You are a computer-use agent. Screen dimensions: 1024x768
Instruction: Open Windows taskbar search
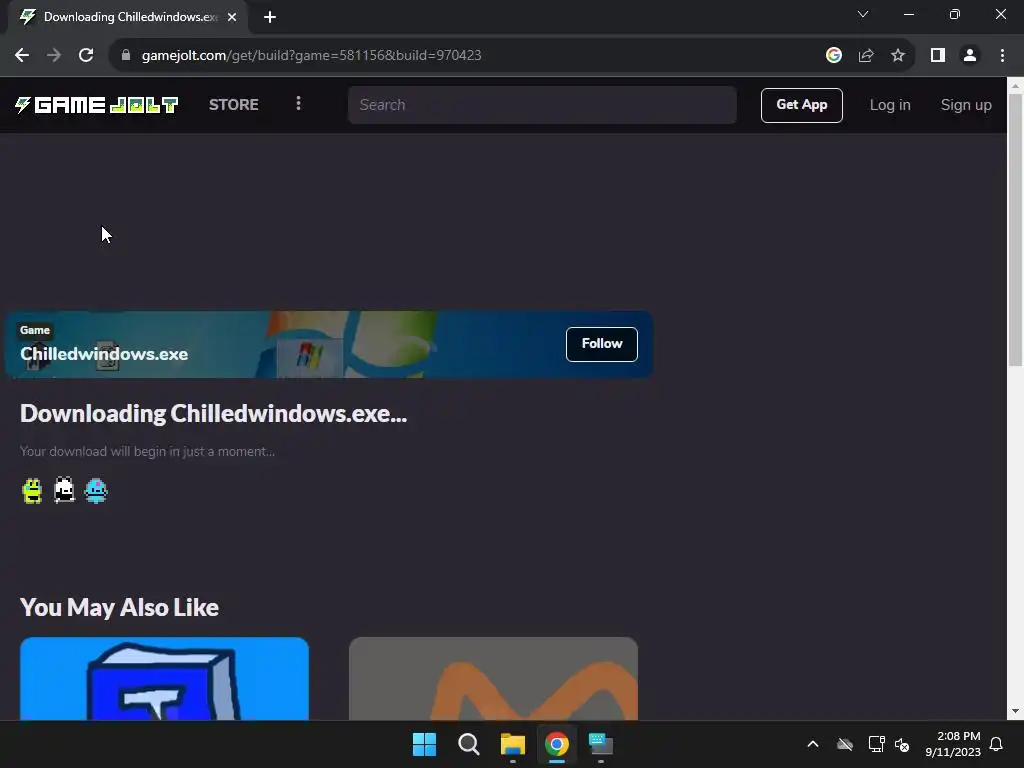[x=469, y=744]
